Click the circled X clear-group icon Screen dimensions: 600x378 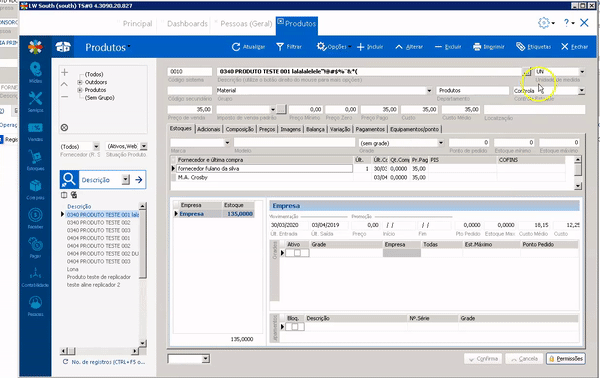[64, 127]
